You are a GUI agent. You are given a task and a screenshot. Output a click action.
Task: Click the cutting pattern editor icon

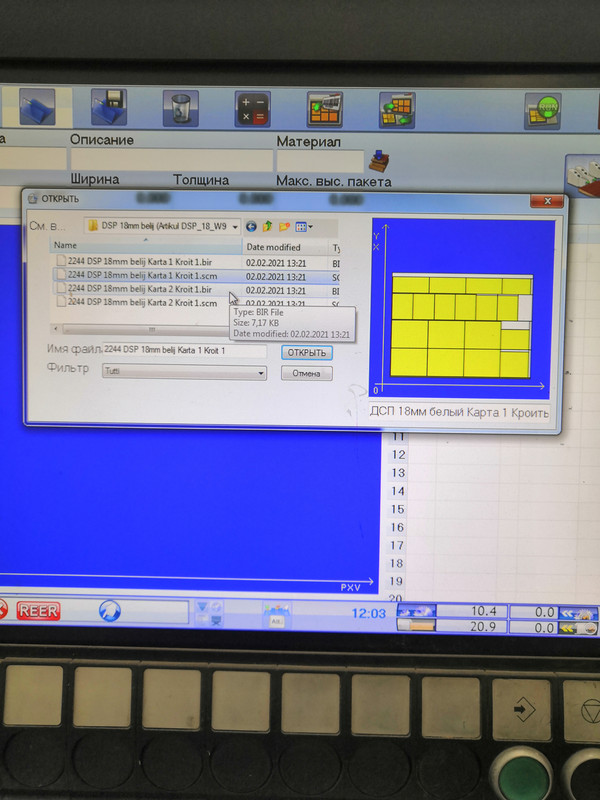324,110
